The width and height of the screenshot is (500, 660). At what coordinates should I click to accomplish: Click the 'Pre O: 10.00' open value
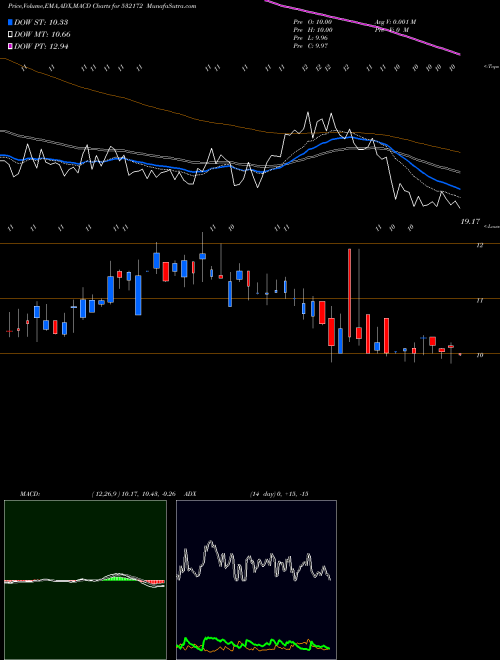(x=313, y=22)
